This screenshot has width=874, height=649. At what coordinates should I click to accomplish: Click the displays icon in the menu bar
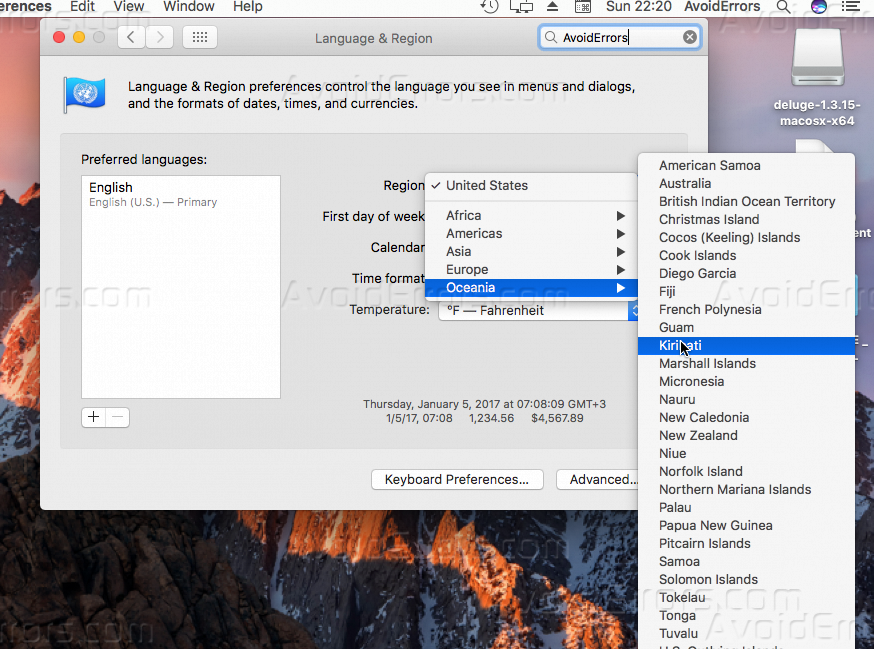tap(521, 7)
